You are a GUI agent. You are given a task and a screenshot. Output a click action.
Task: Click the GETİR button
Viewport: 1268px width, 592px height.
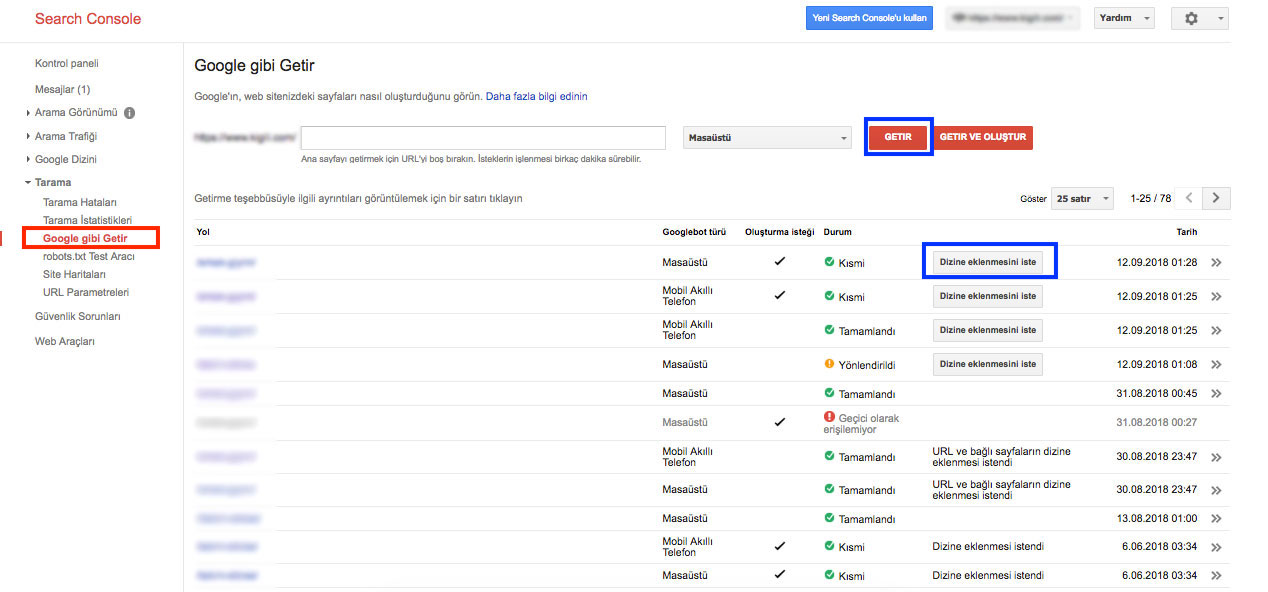click(x=898, y=137)
